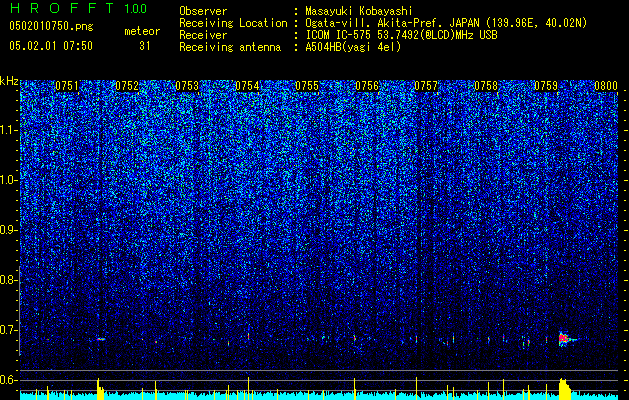629x400 pixels.
Task: Click the horizontal meteor echo after 0751
Action: [101, 339]
